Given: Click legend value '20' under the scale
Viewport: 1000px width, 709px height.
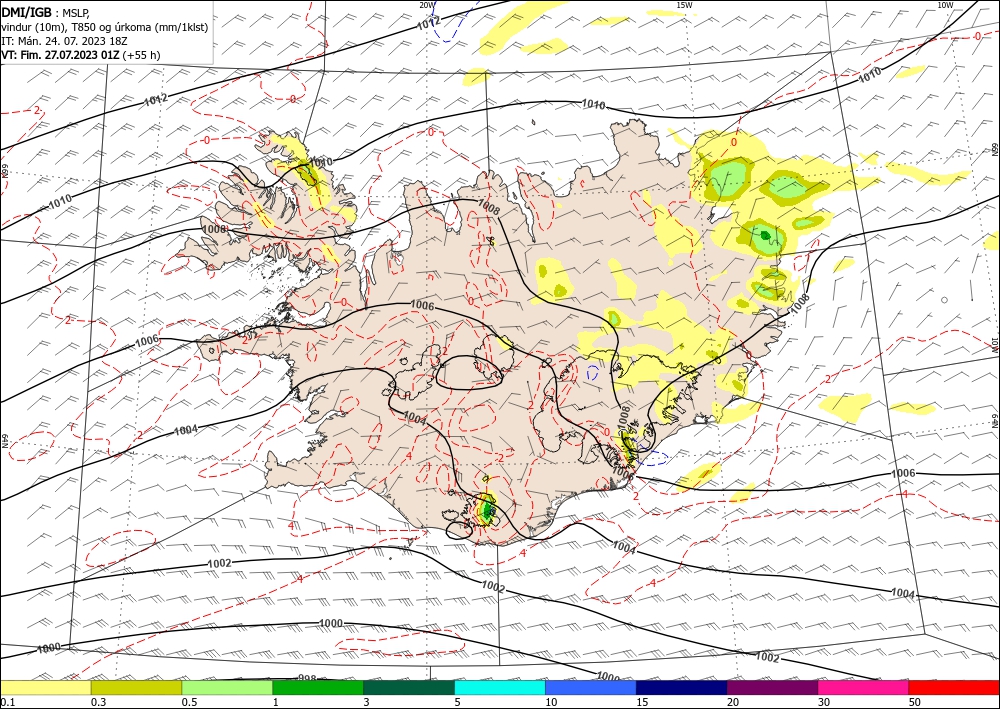Looking at the screenshot, I should tap(733, 702).
